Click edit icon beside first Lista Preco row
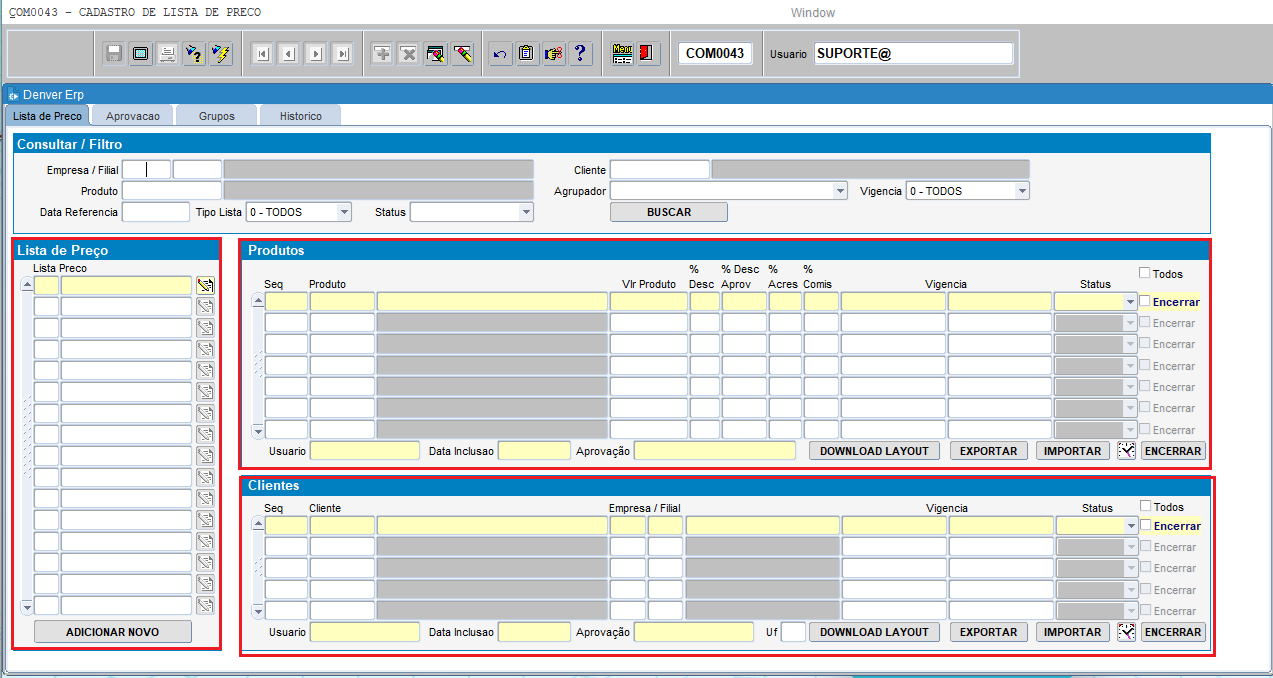This screenshot has width=1273, height=678. 206,286
